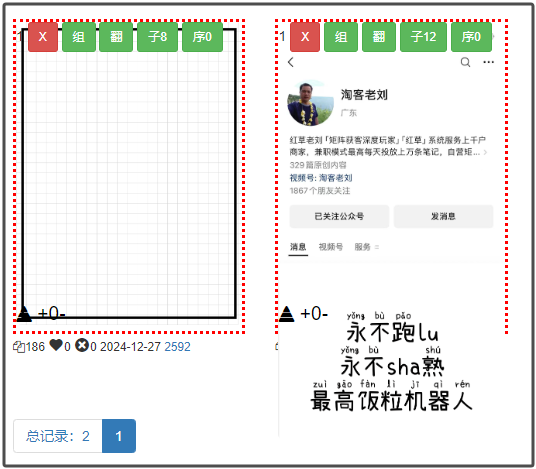Click the back arrow in the profile screenshot

pos(291,62)
